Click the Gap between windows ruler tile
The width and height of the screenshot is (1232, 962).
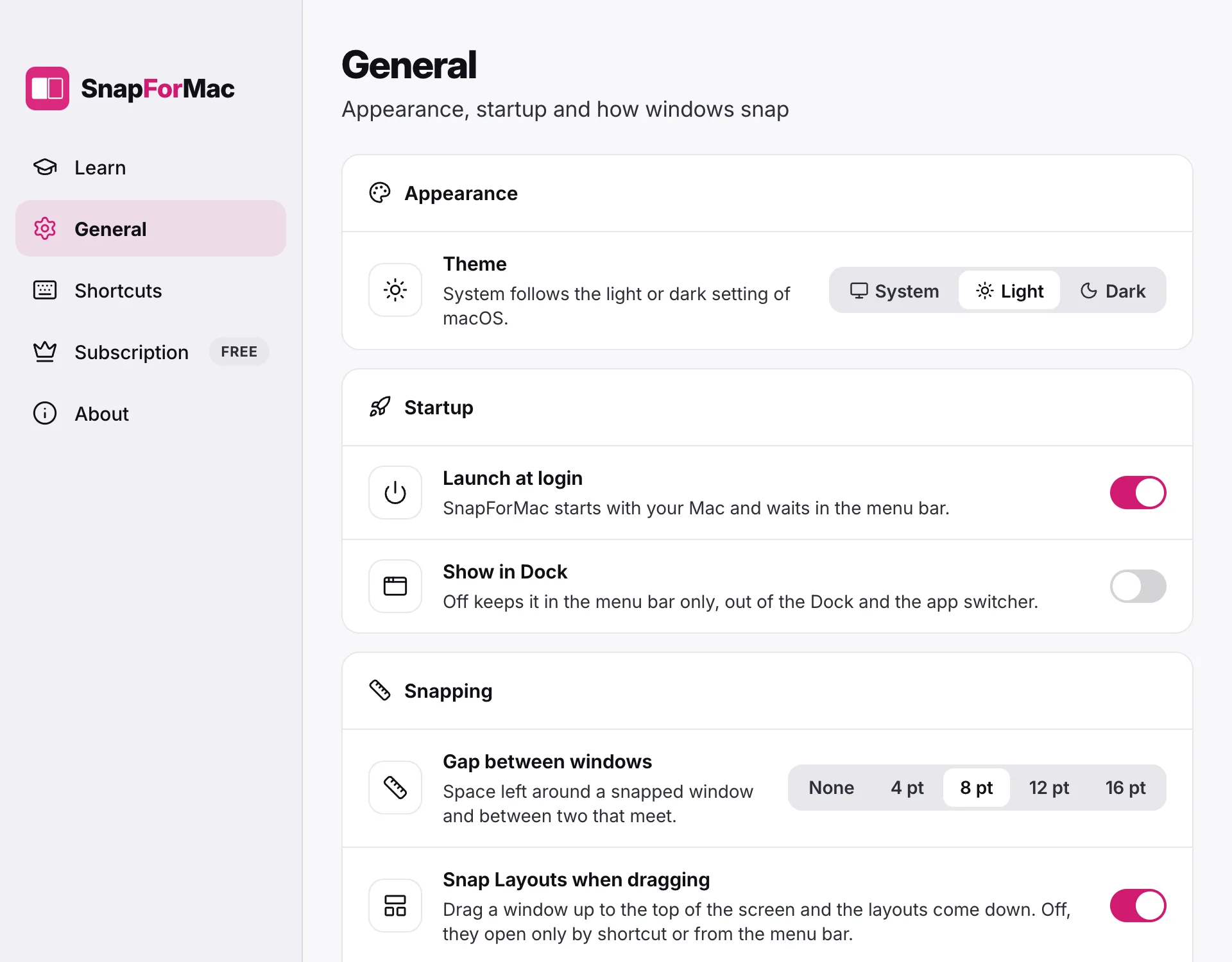point(395,788)
